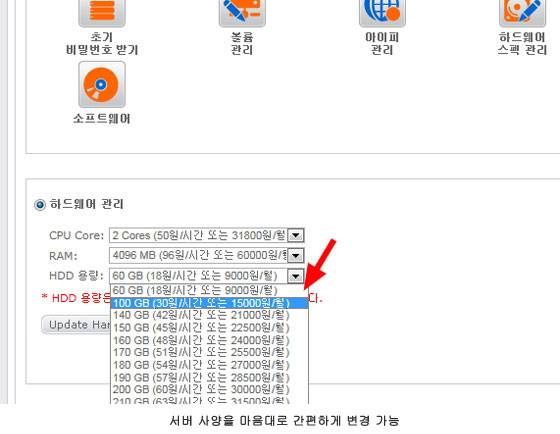560x434 pixels.
Task: Select the 160 GB HDD option
Action: click(x=209, y=340)
